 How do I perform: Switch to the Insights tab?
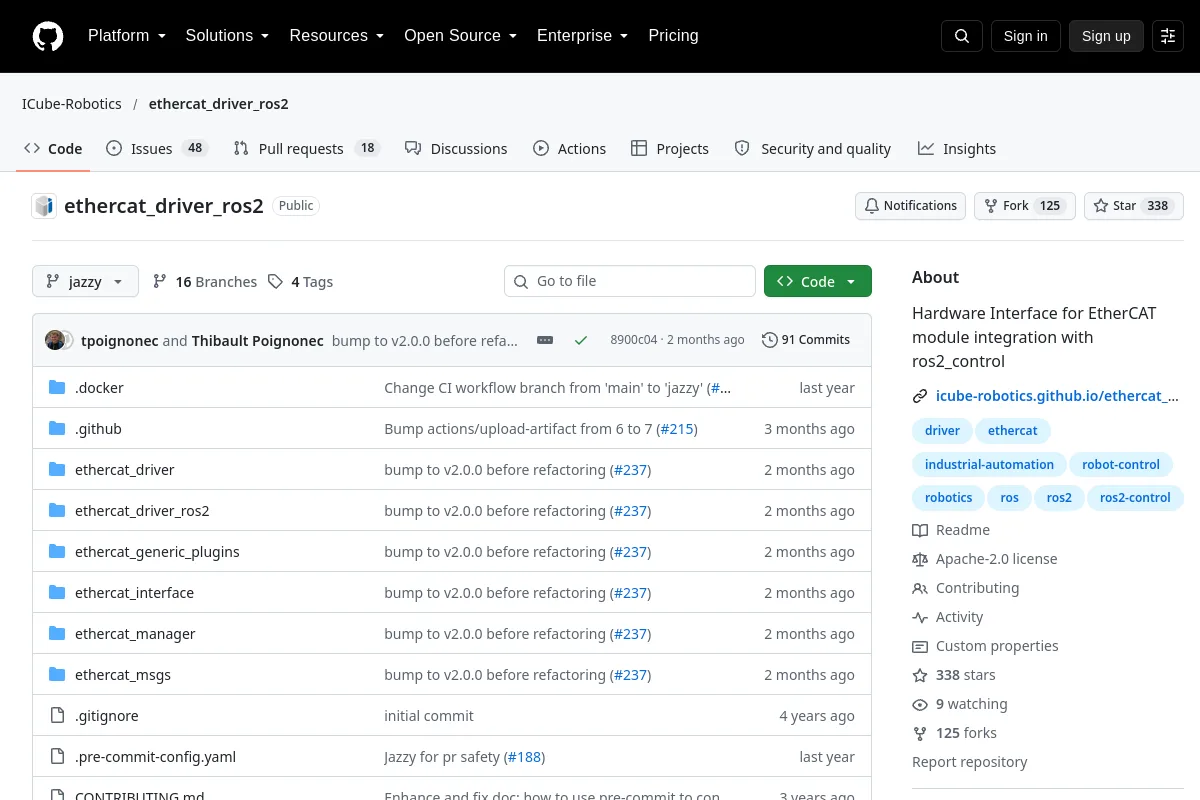point(957,148)
